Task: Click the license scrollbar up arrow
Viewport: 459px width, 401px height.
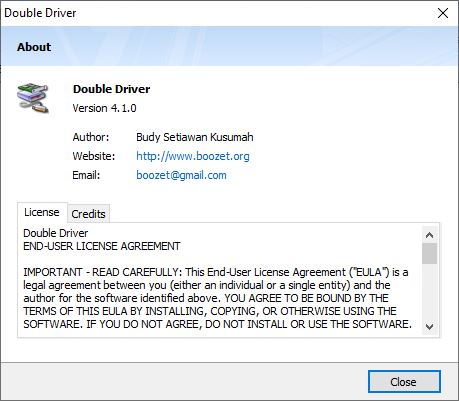Action: pyautogui.click(x=429, y=235)
